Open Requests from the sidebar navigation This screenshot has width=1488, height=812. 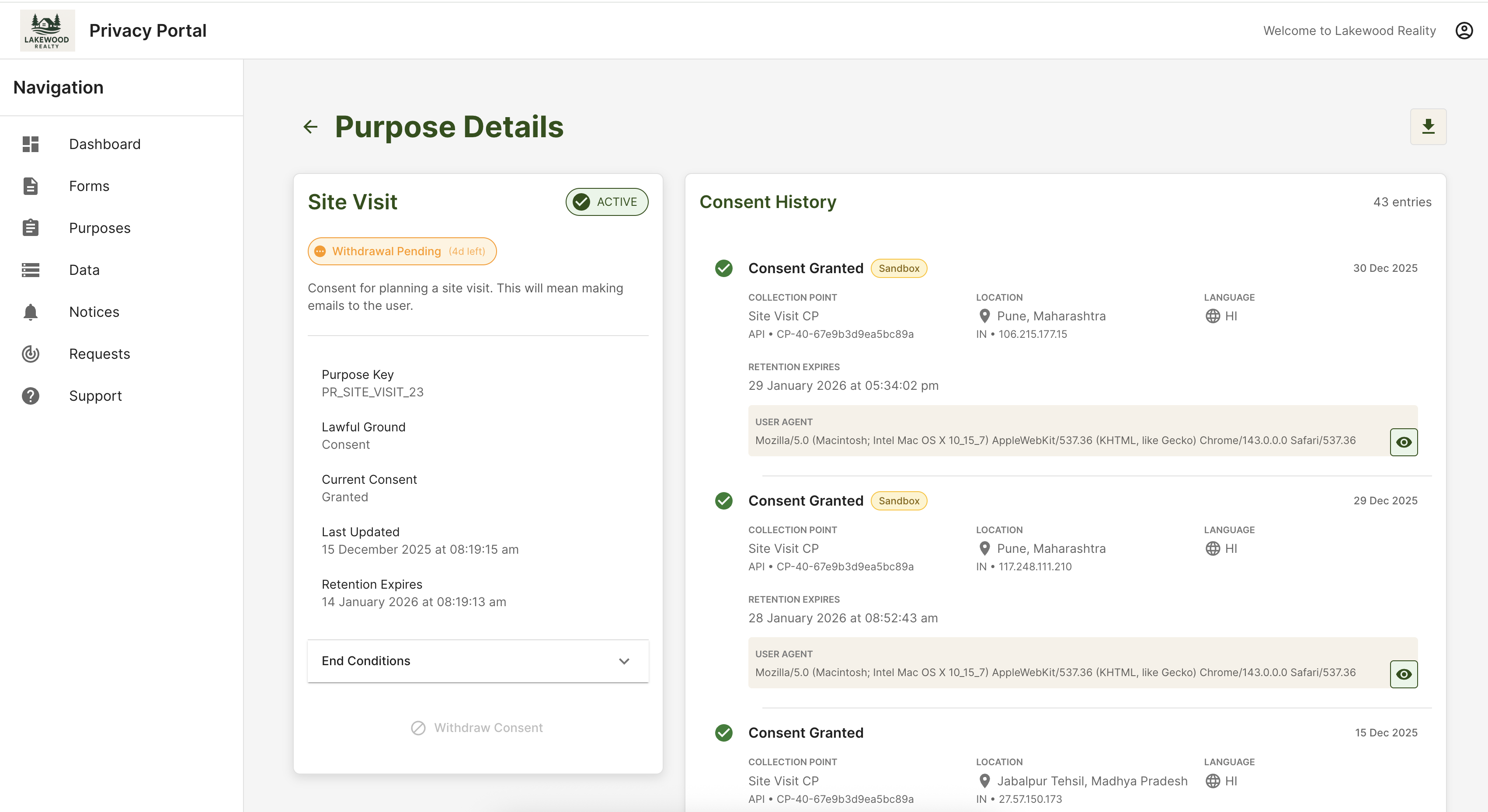99,354
